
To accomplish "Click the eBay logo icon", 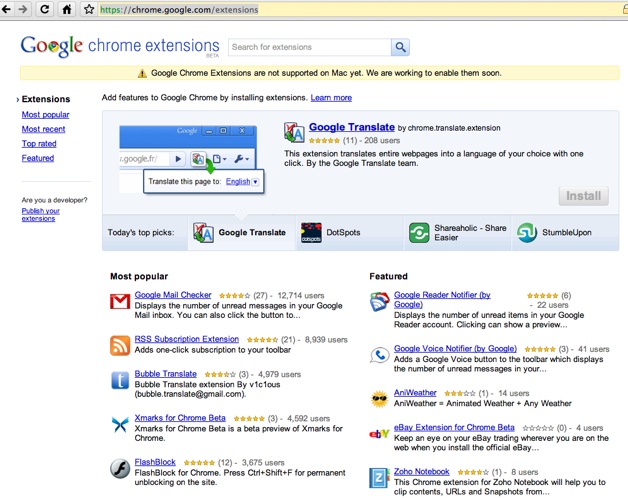I will coord(379,433).
